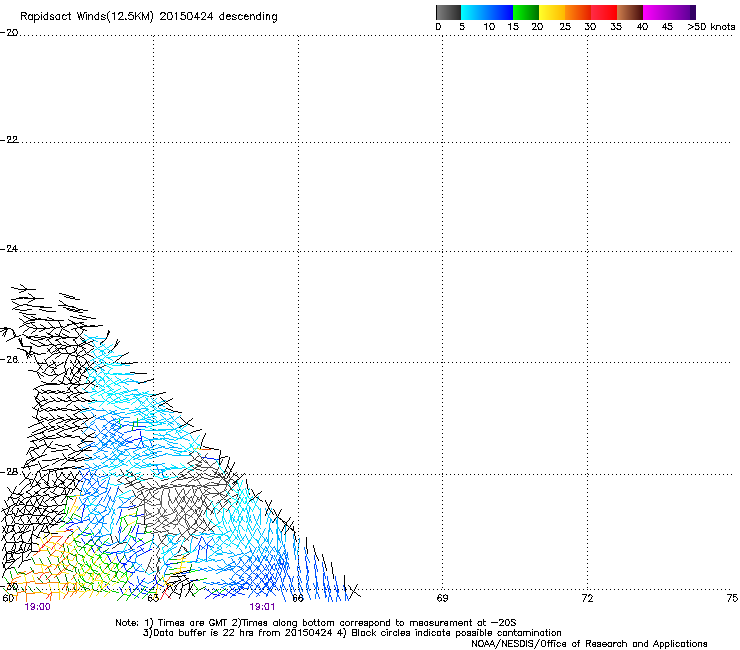The image size is (740, 650).
Task: Click the orange 25-30 knots color segment
Action: [x=578, y=12]
